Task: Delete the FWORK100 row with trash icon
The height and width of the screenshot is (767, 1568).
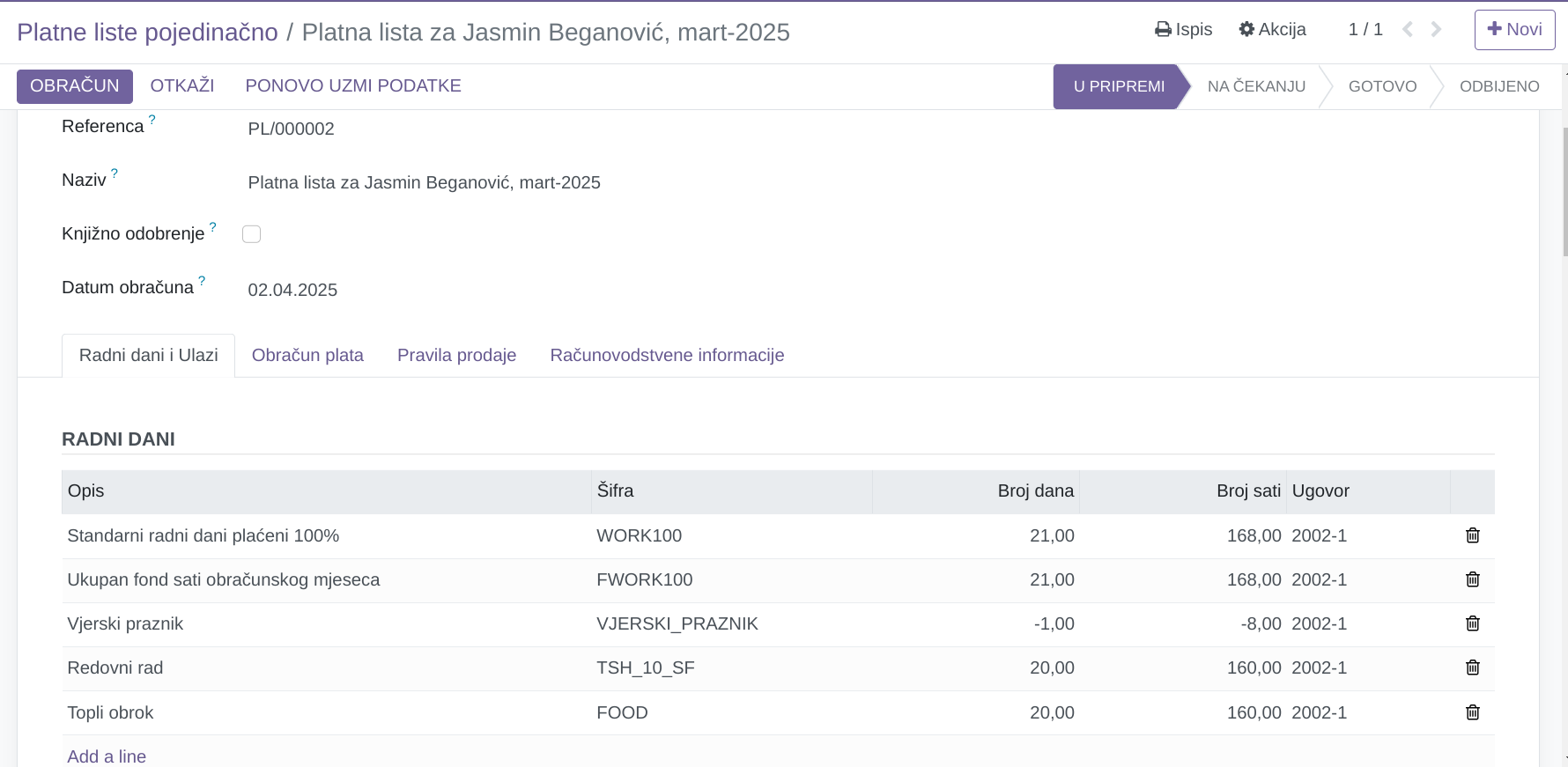Action: tap(1472, 579)
